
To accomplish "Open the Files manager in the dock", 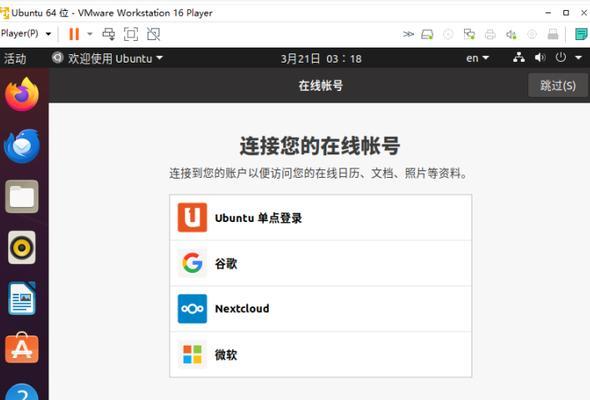I will click(22, 197).
